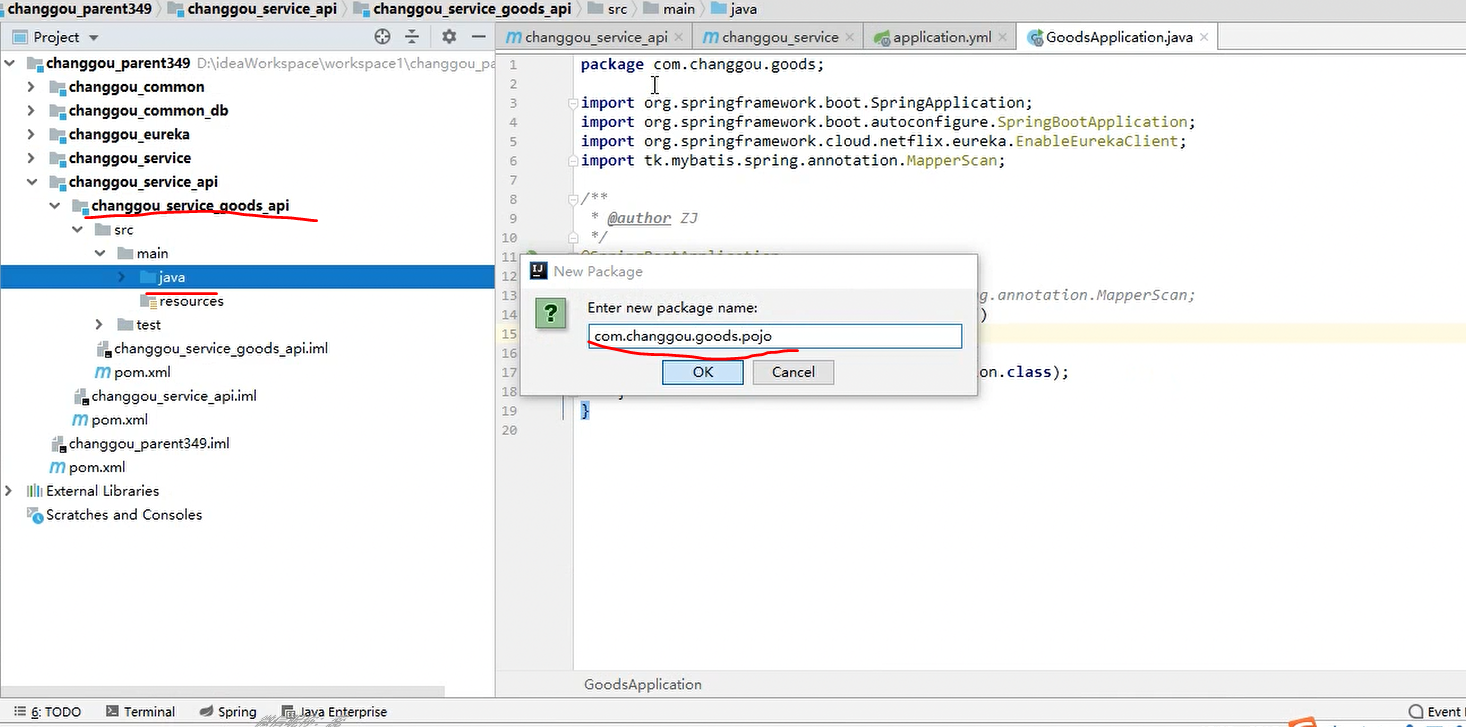This screenshot has width=1466, height=727.
Task: Click the changgou_eureka module folder icon
Action: (x=57, y=134)
